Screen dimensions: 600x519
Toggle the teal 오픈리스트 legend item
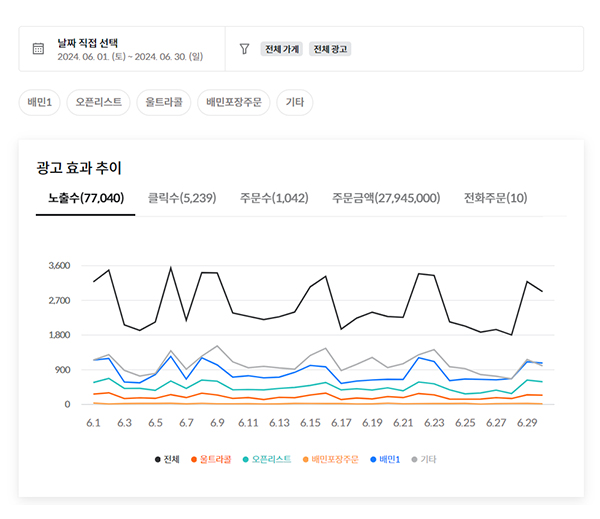point(267,459)
